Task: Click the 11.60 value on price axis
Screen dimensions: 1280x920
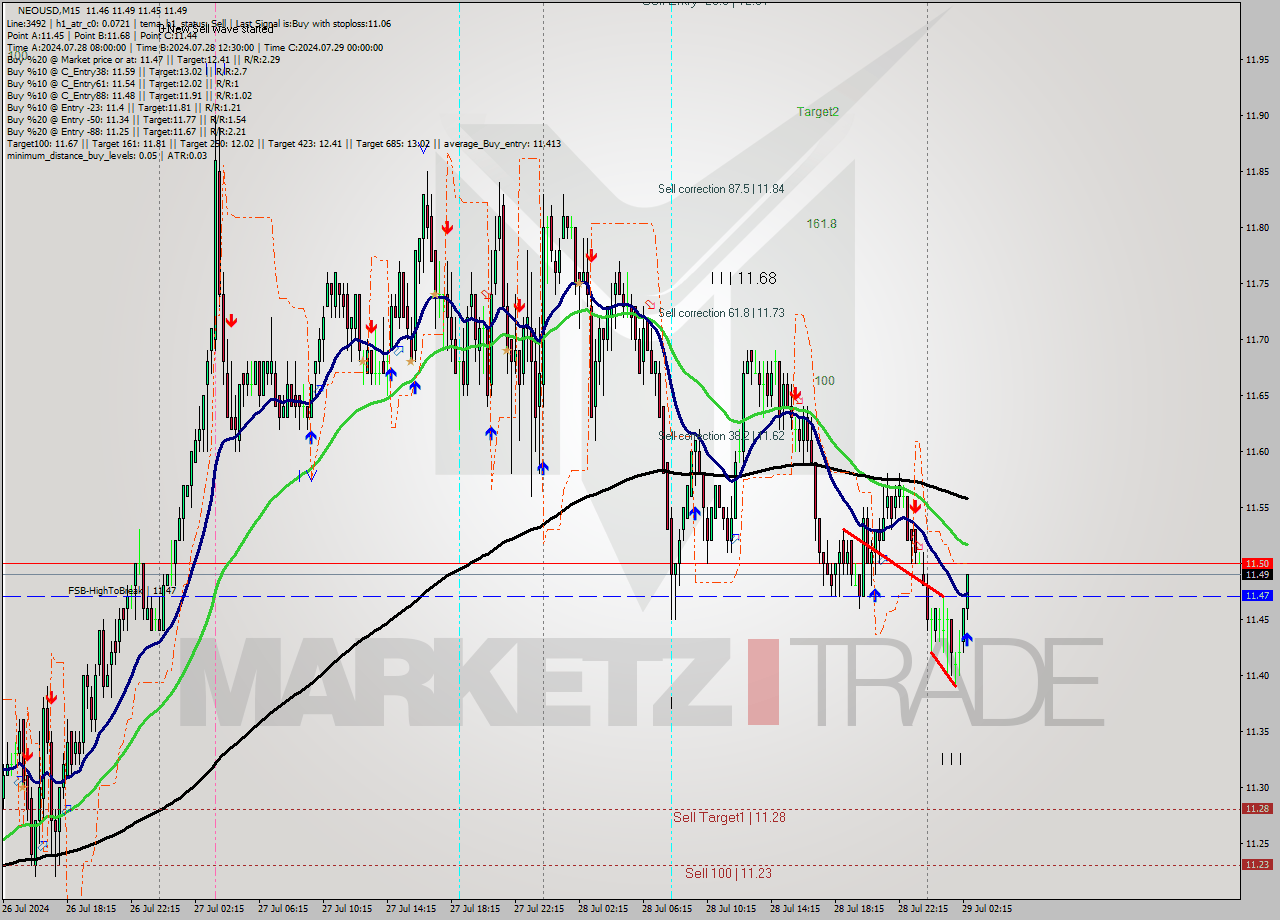Action: tap(1257, 452)
